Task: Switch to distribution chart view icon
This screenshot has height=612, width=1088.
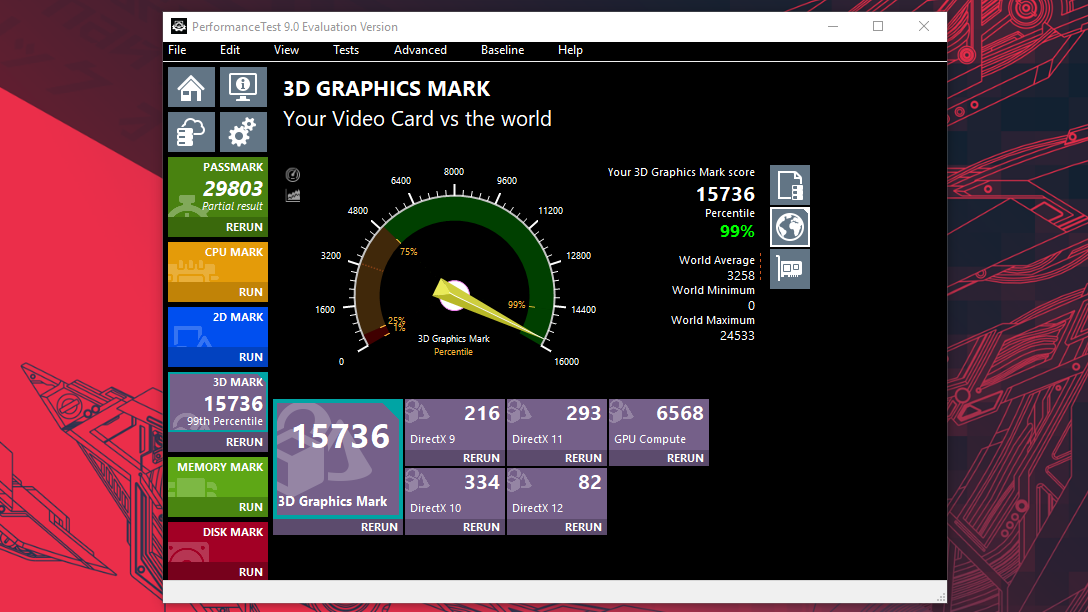Action: 293,196
